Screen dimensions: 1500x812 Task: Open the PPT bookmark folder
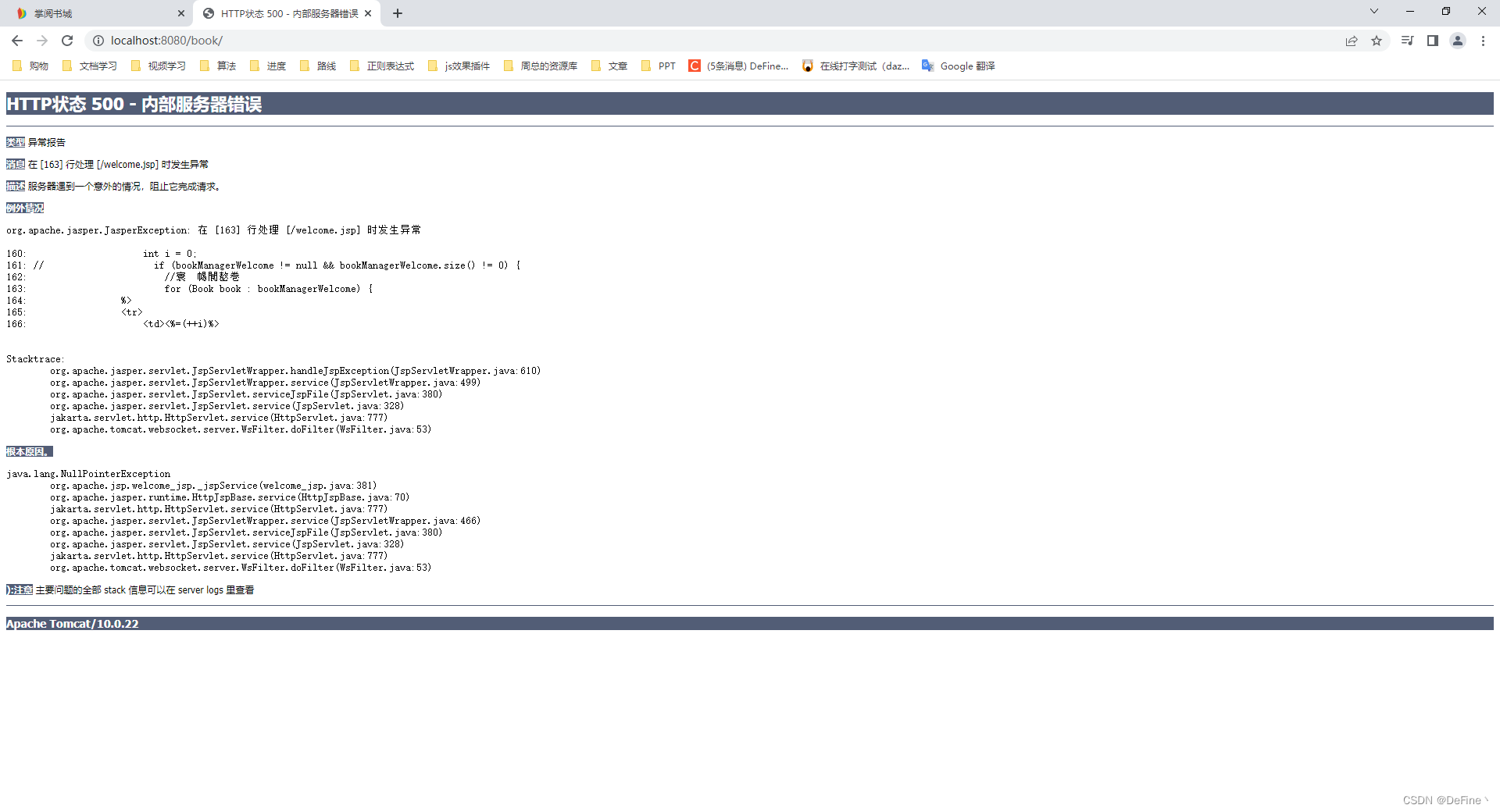pyautogui.click(x=659, y=66)
